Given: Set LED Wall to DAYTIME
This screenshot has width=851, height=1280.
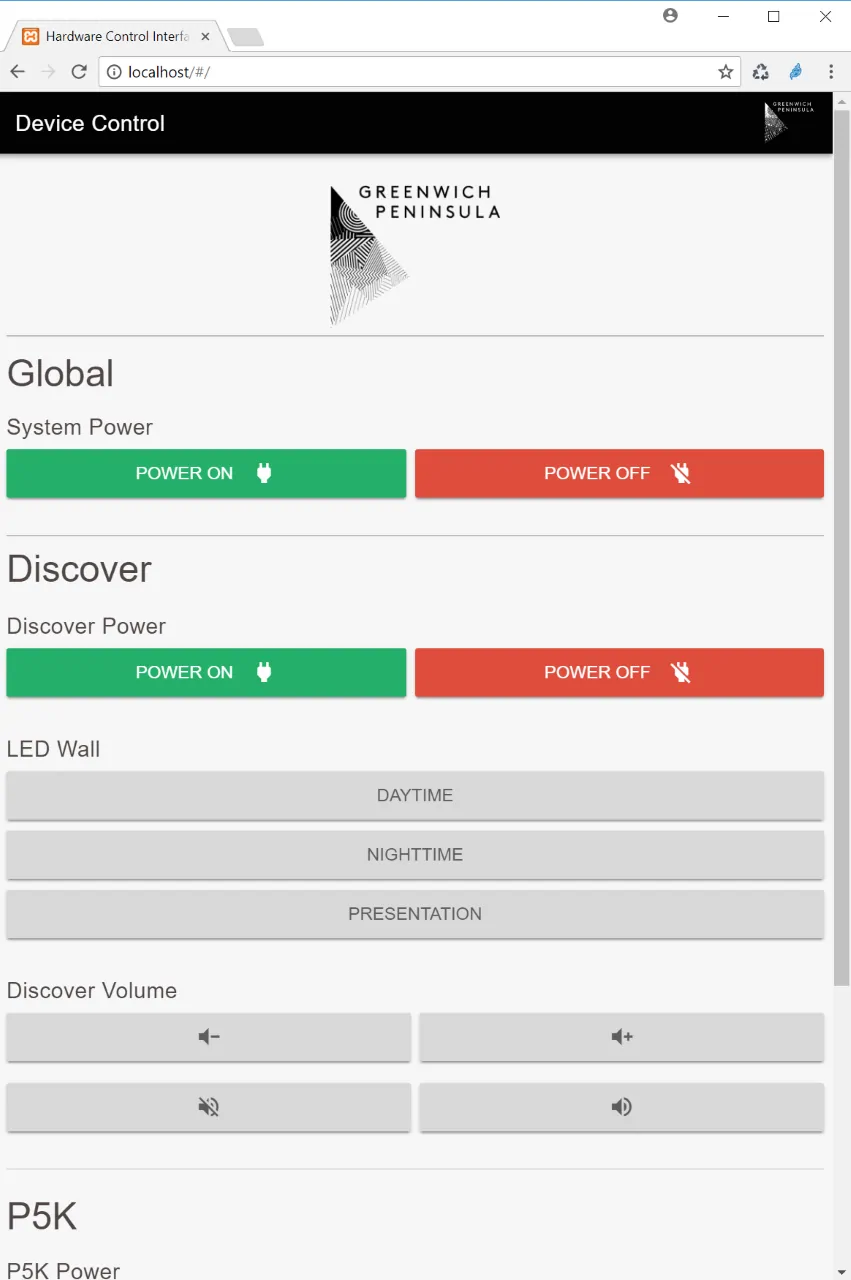Looking at the screenshot, I should (x=415, y=795).
